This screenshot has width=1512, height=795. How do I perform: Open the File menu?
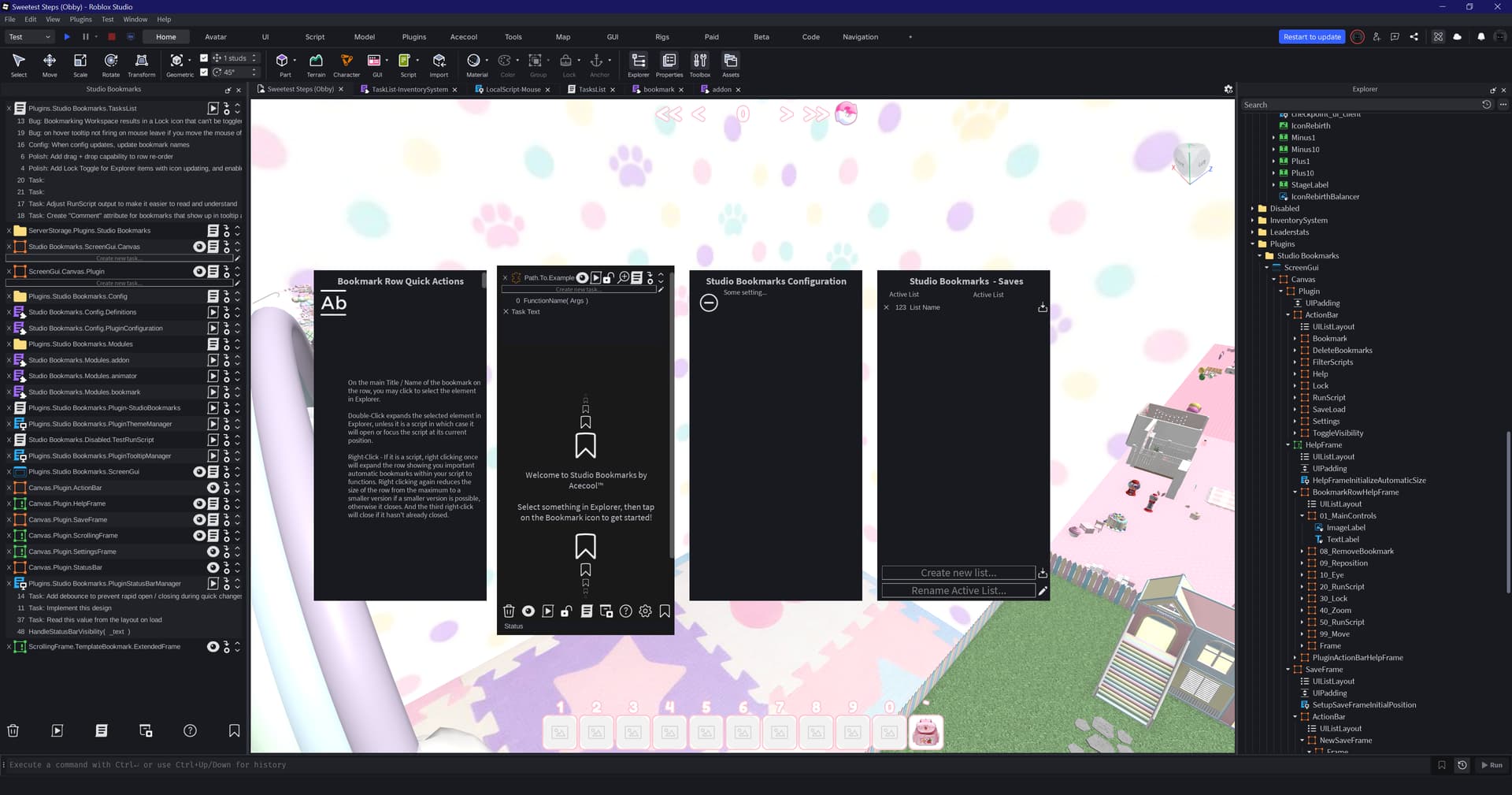tap(10, 20)
